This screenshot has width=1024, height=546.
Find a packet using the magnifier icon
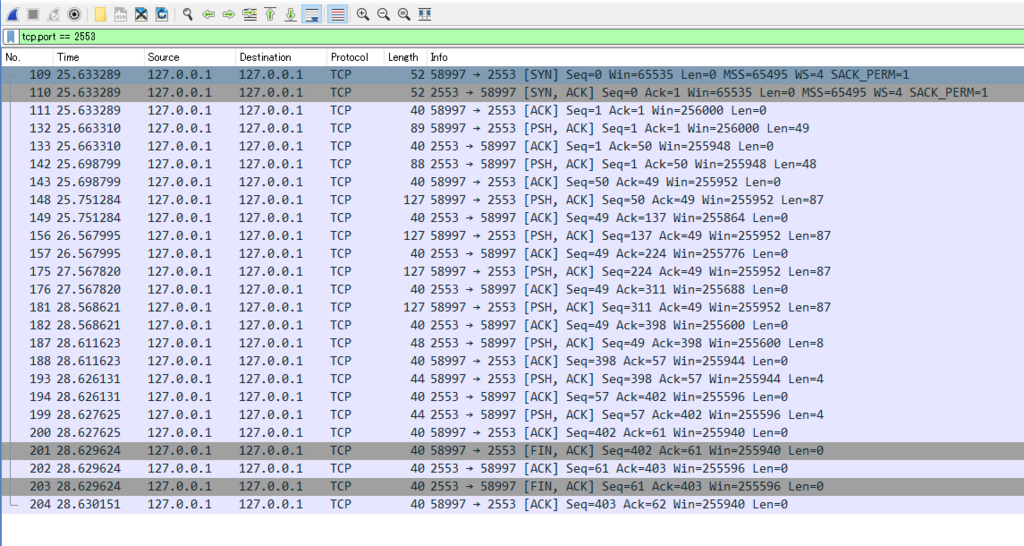pyautogui.click(x=187, y=14)
